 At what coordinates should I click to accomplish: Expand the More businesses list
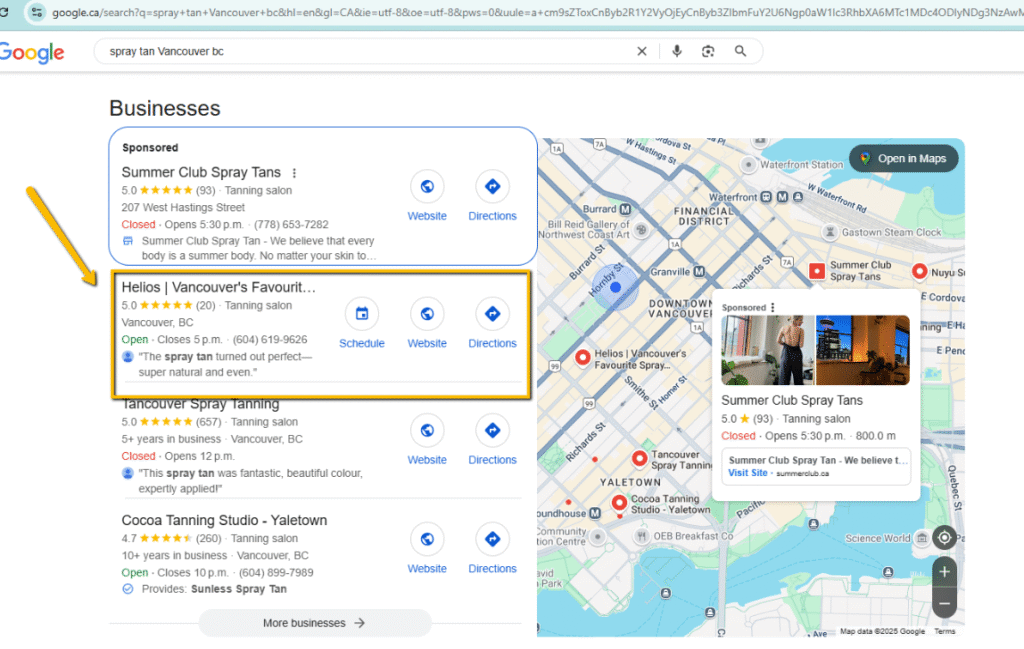click(x=314, y=623)
